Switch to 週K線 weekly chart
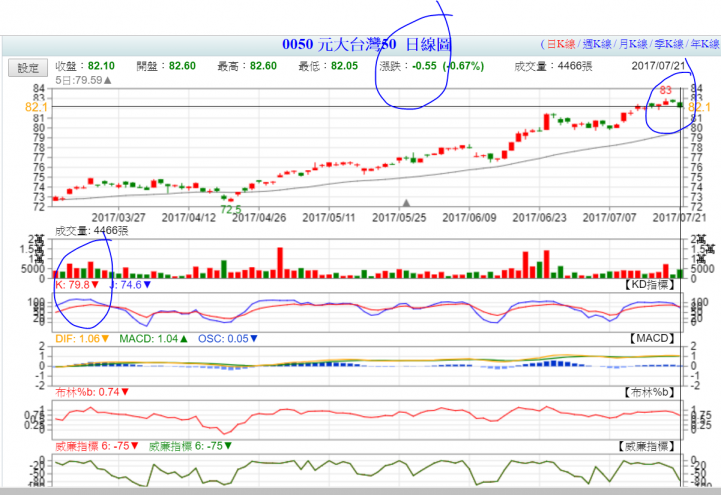 coord(597,44)
